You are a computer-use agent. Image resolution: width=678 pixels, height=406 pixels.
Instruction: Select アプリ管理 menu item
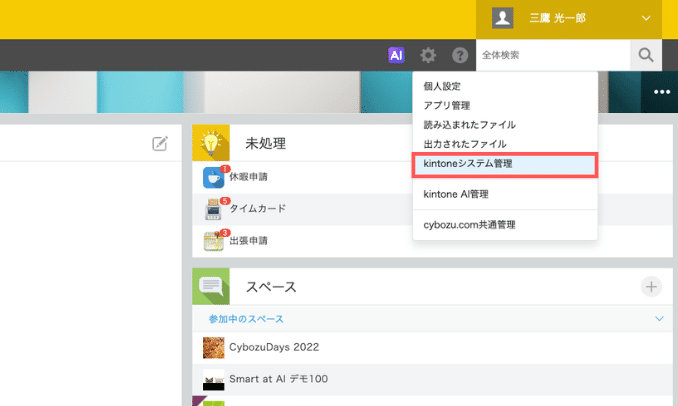(505, 105)
